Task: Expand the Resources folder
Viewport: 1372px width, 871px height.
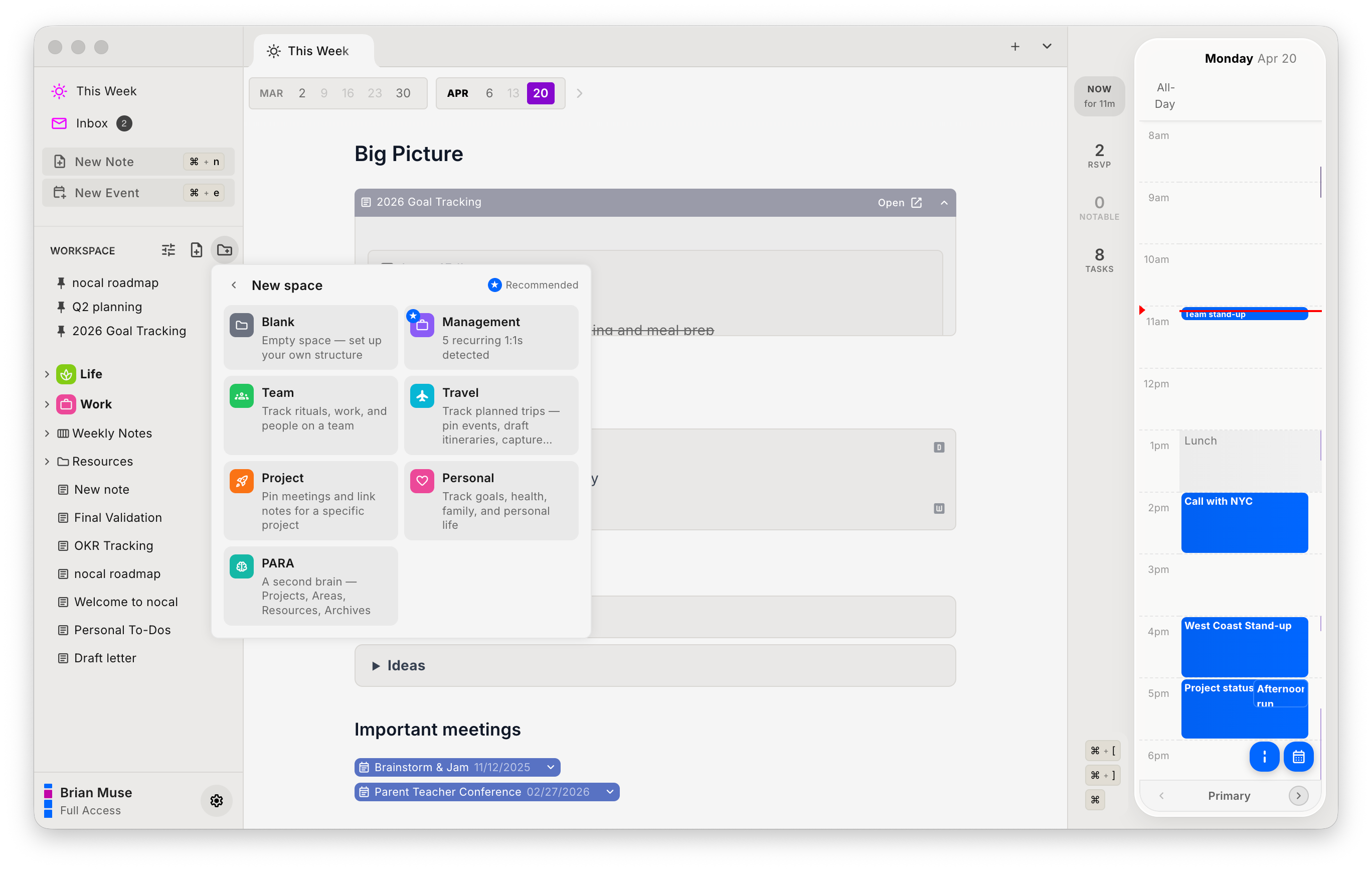Action: [47, 461]
